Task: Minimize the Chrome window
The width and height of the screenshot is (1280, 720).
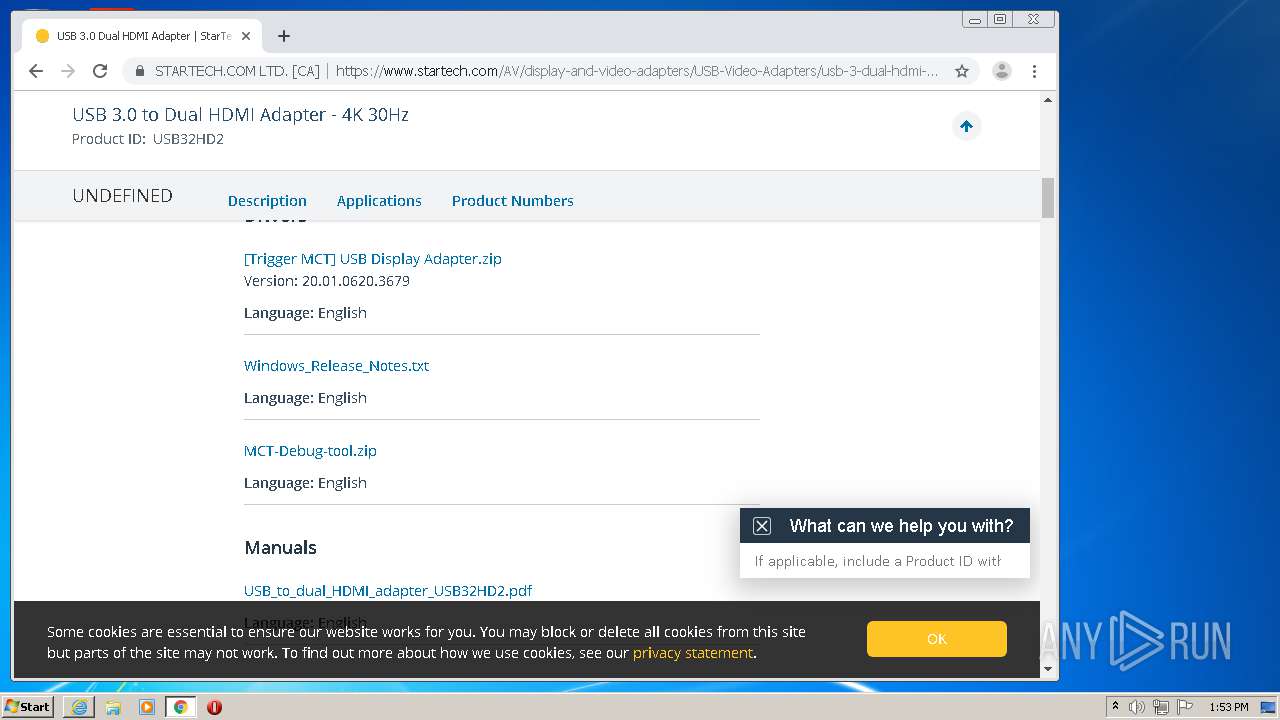Action: pyautogui.click(x=975, y=19)
